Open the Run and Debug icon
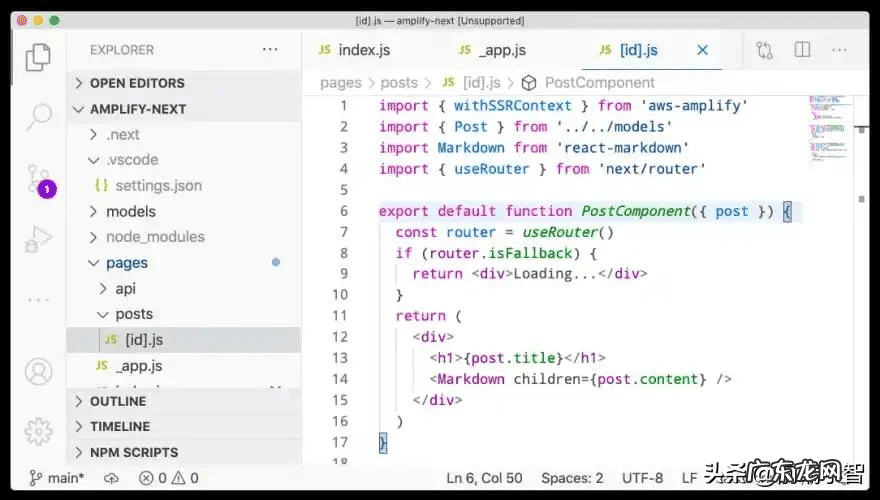This screenshot has height=500, width=880. (x=38, y=240)
